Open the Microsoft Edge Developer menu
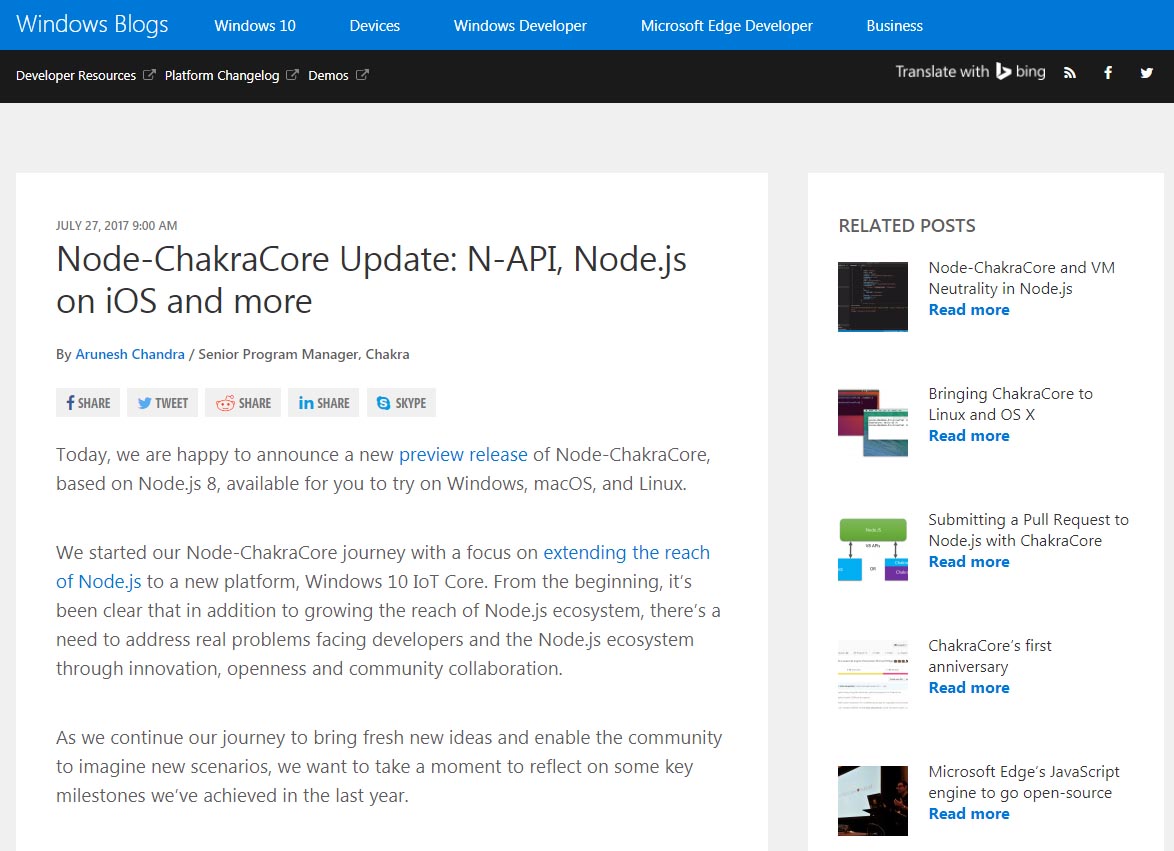Viewport: 1174px width, 851px height. pyautogui.click(x=726, y=25)
